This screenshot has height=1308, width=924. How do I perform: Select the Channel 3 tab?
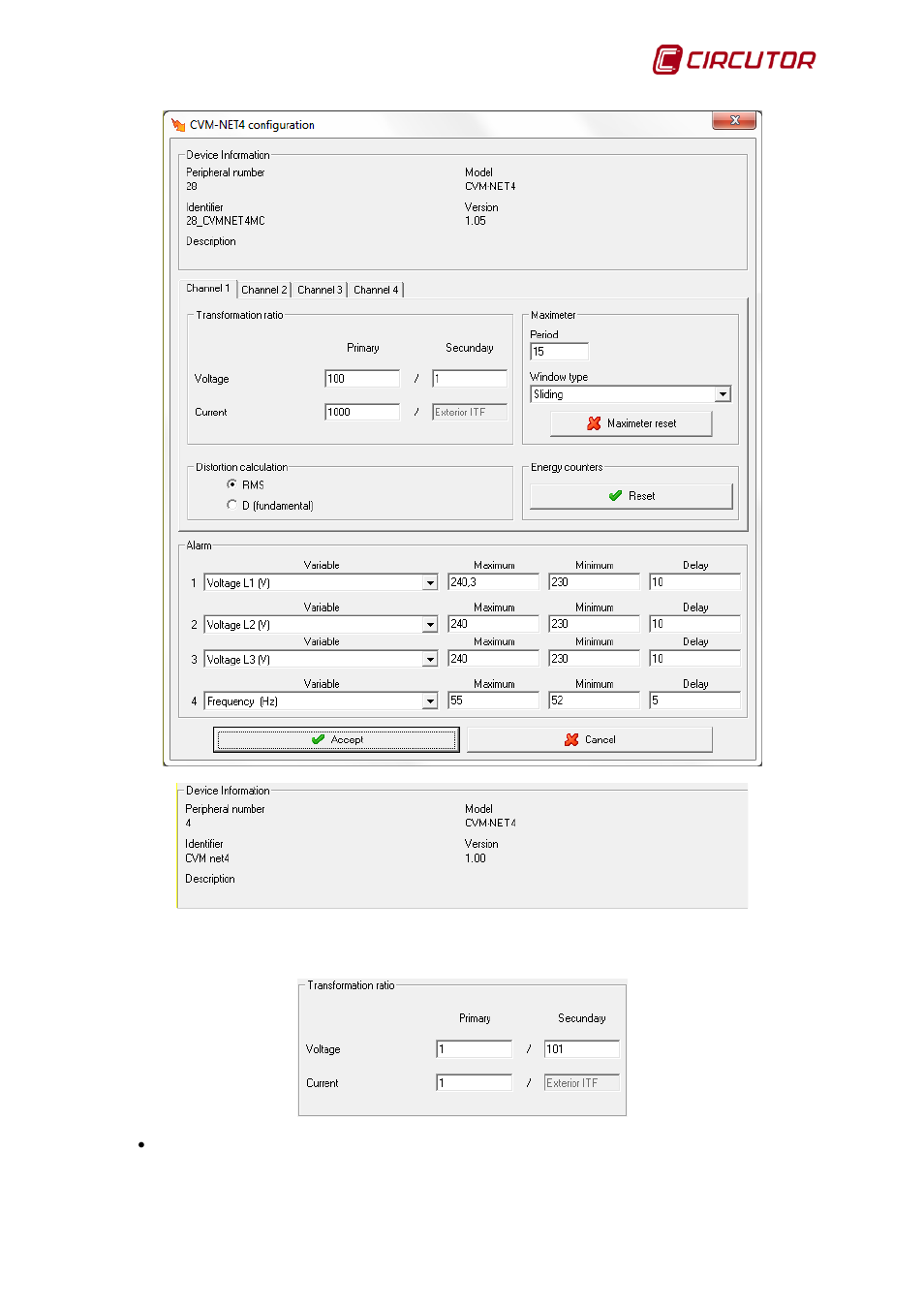point(320,290)
